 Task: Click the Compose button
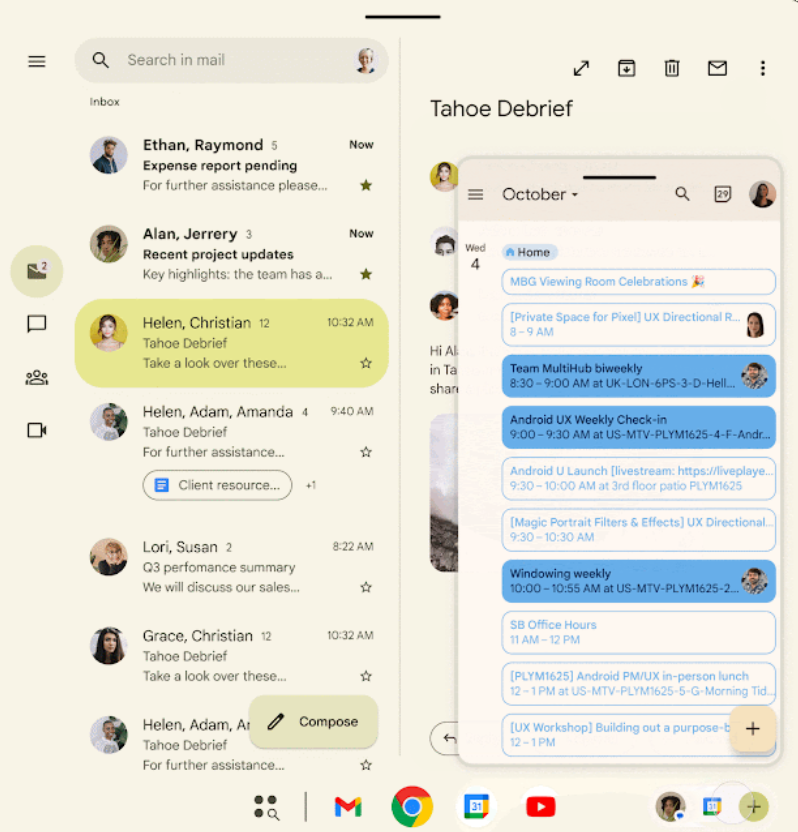[314, 721]
